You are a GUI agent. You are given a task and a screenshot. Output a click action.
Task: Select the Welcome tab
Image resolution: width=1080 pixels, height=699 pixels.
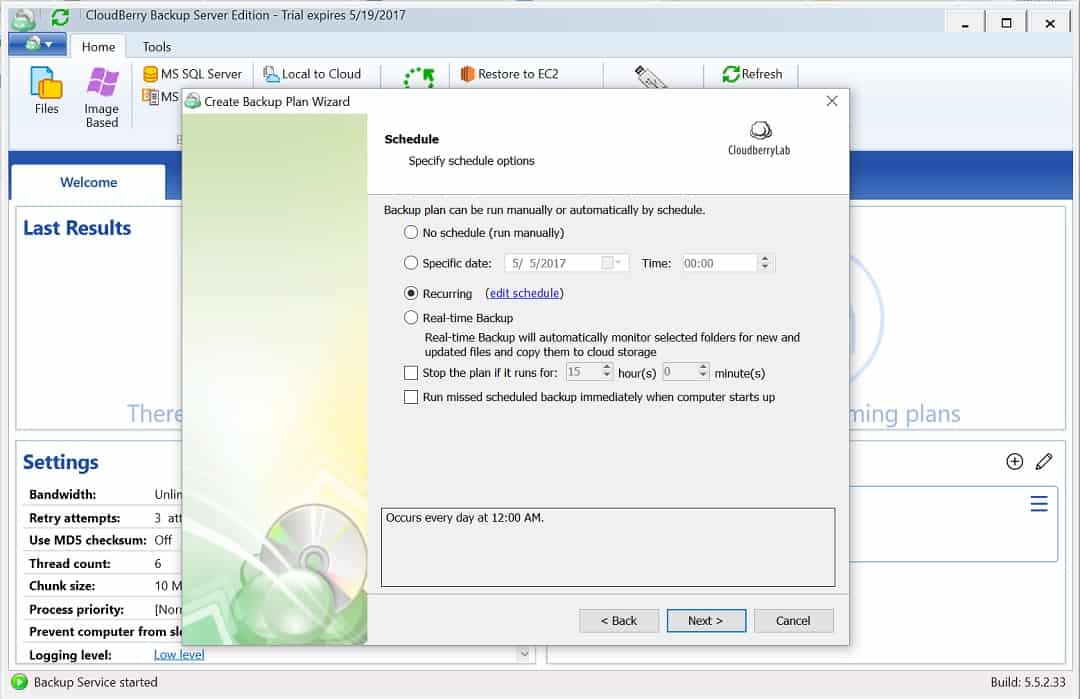[x=88, y=182]
